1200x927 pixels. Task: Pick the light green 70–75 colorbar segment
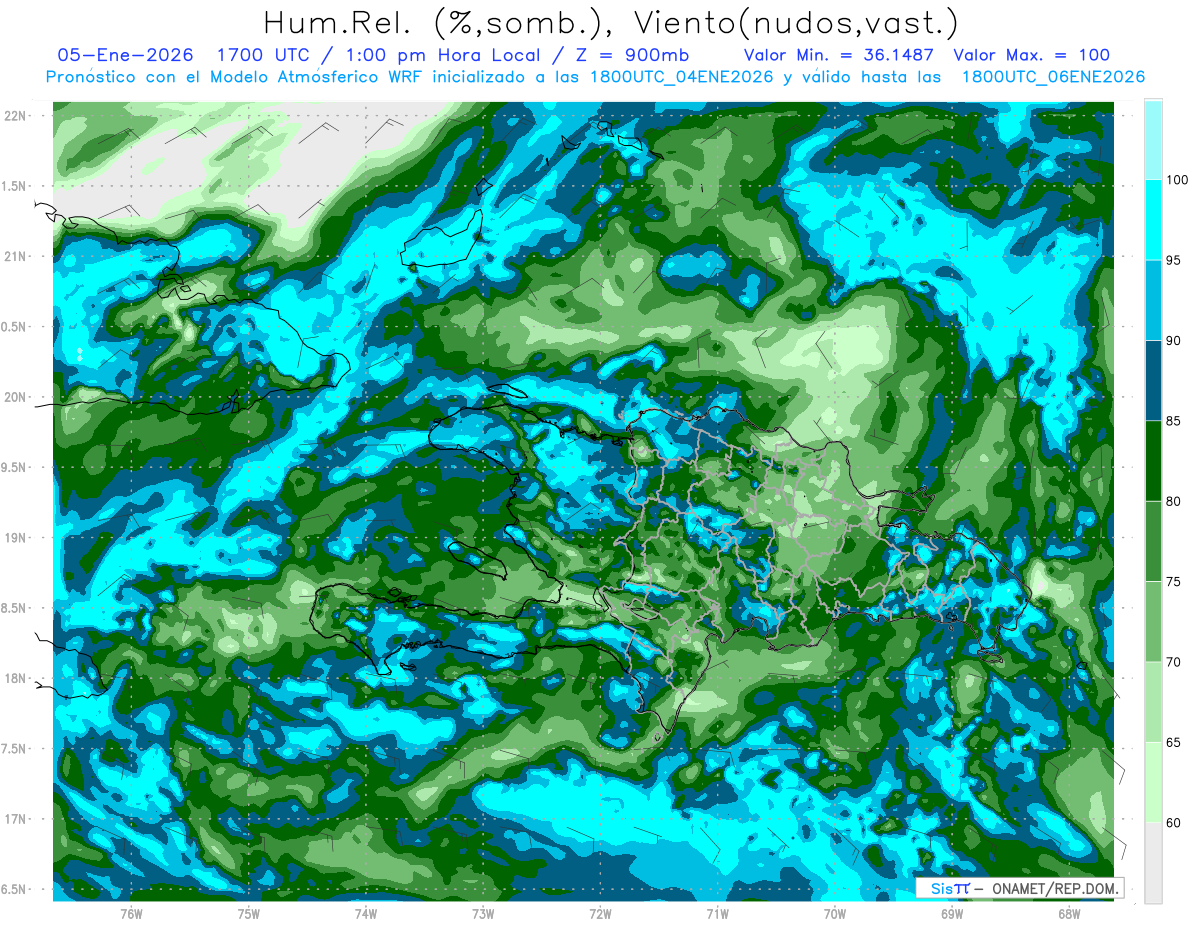(1153, 621)
